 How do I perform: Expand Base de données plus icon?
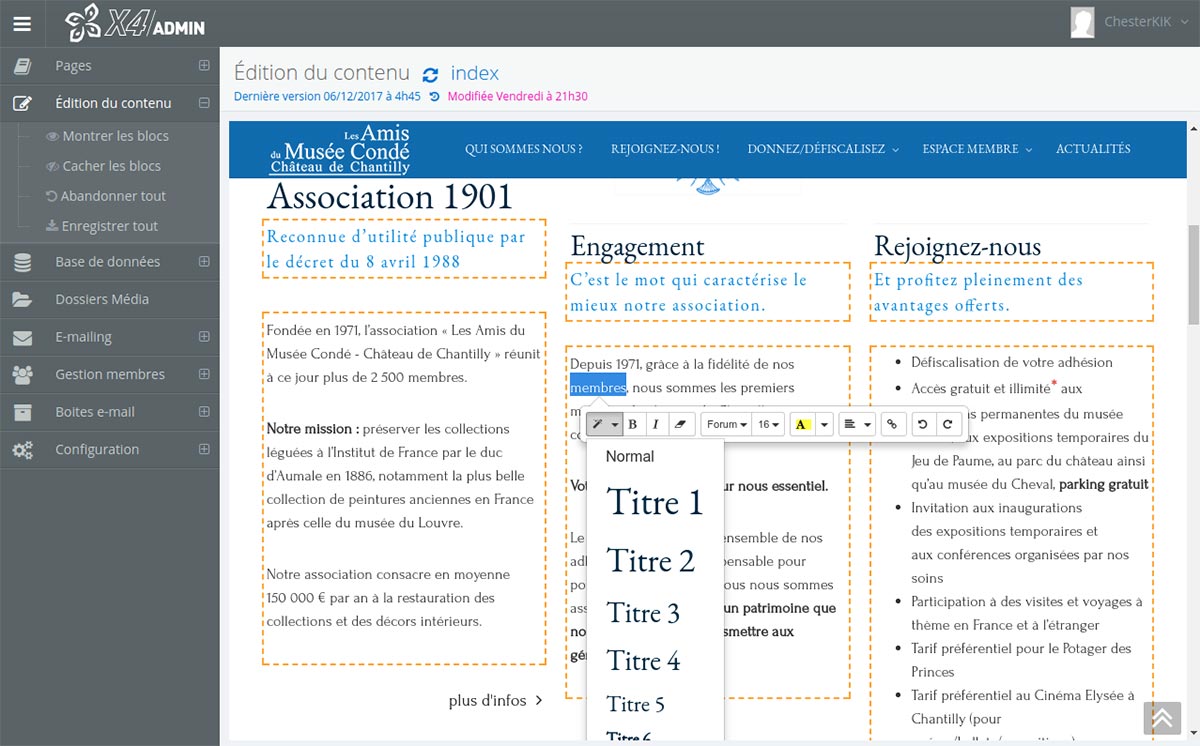(x=204, y=262)
